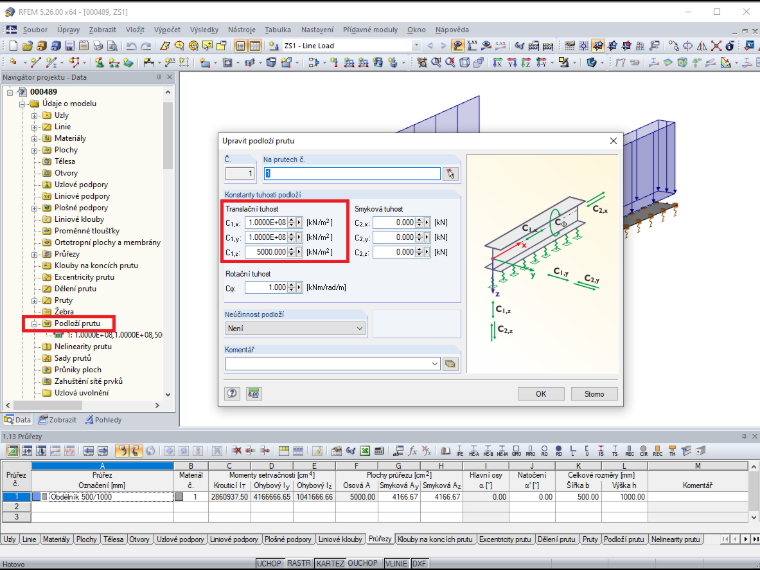760x570 pixels.
Task: Toggle the highlighted second sync button in table toolbar
Action: [x=136, y=451]
